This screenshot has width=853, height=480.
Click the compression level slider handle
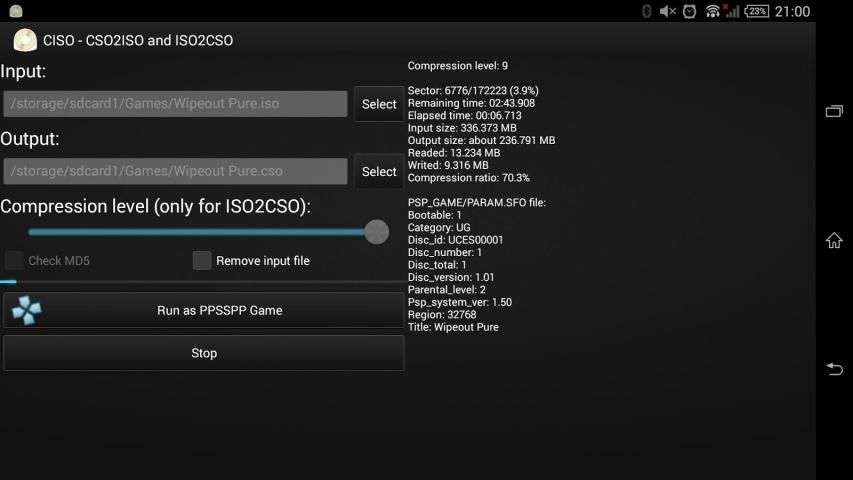(x=376, y=232)
